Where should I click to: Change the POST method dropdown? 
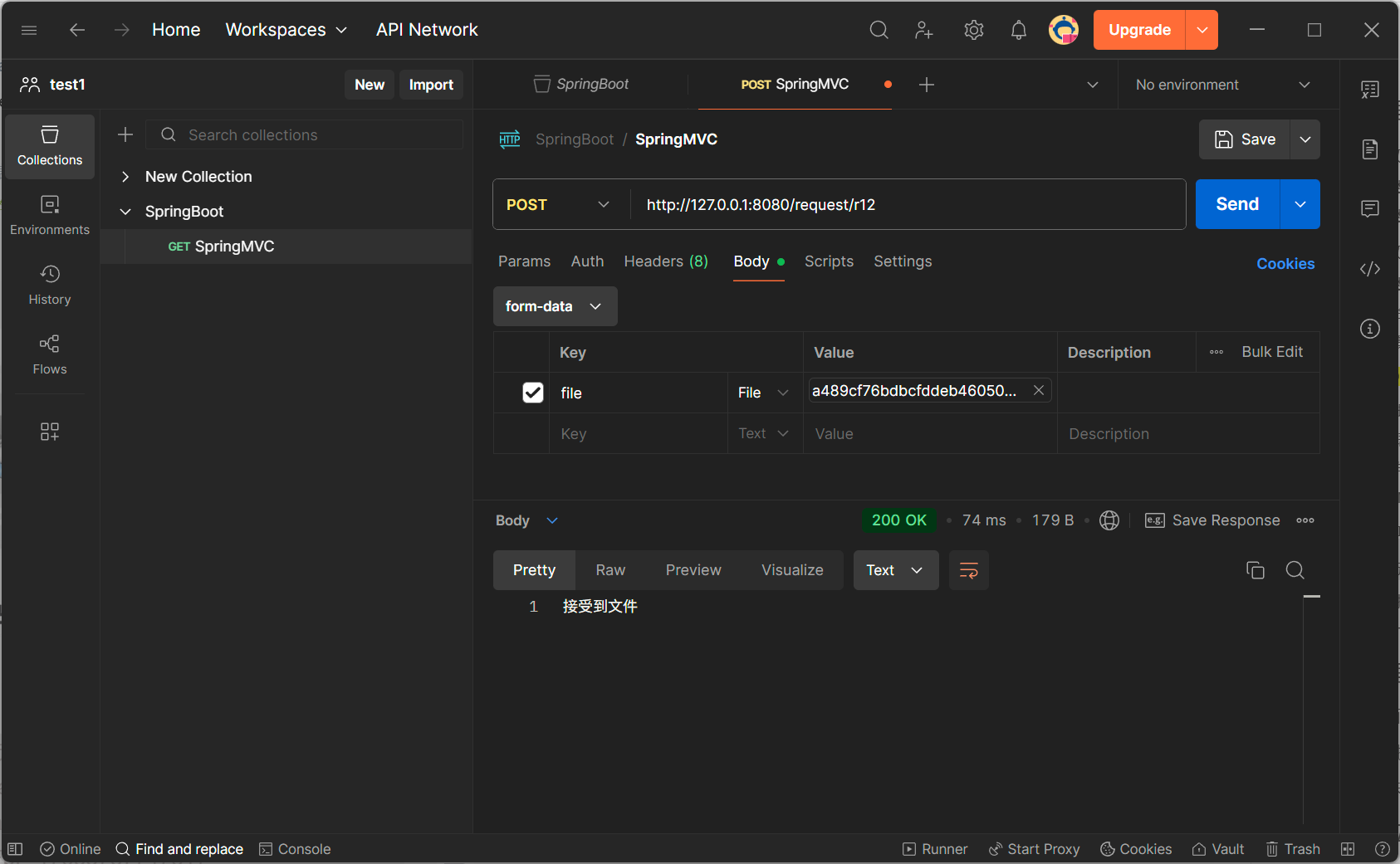point(559,204)
